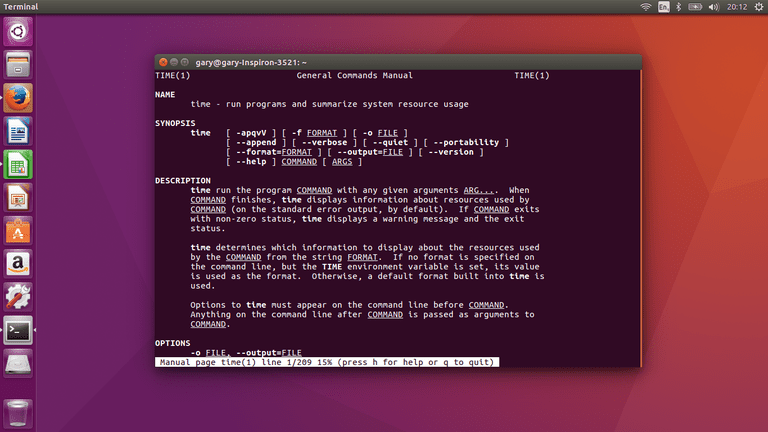Open the Ubuntu Dash search launcher

[x=18, y=33]
